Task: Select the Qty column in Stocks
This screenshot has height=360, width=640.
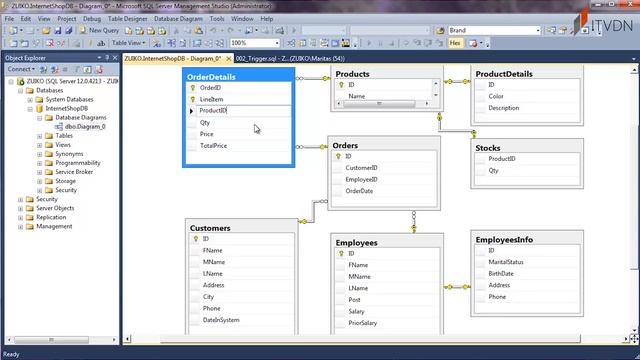Action: (x=493, y=171)
